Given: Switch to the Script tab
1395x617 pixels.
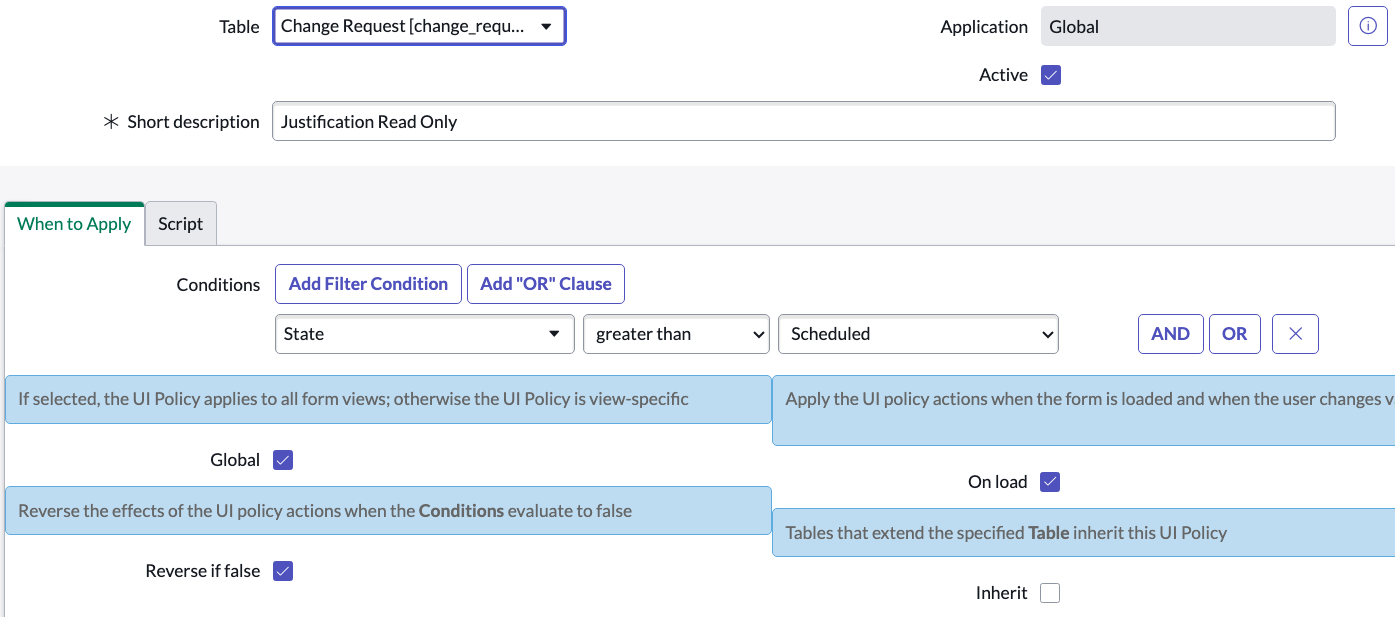Looking at the screenshot, I should 180,223.
